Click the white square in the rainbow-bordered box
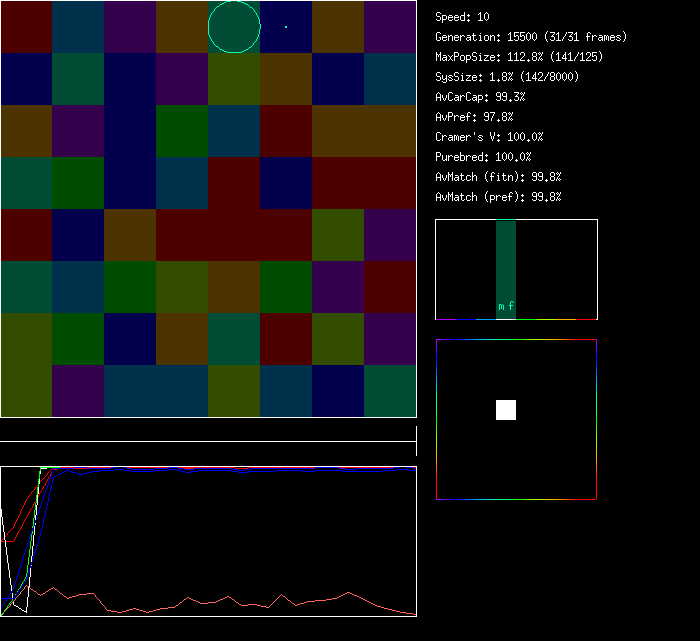The height and width of the screenshot is (641, 700). click(506, 410)
